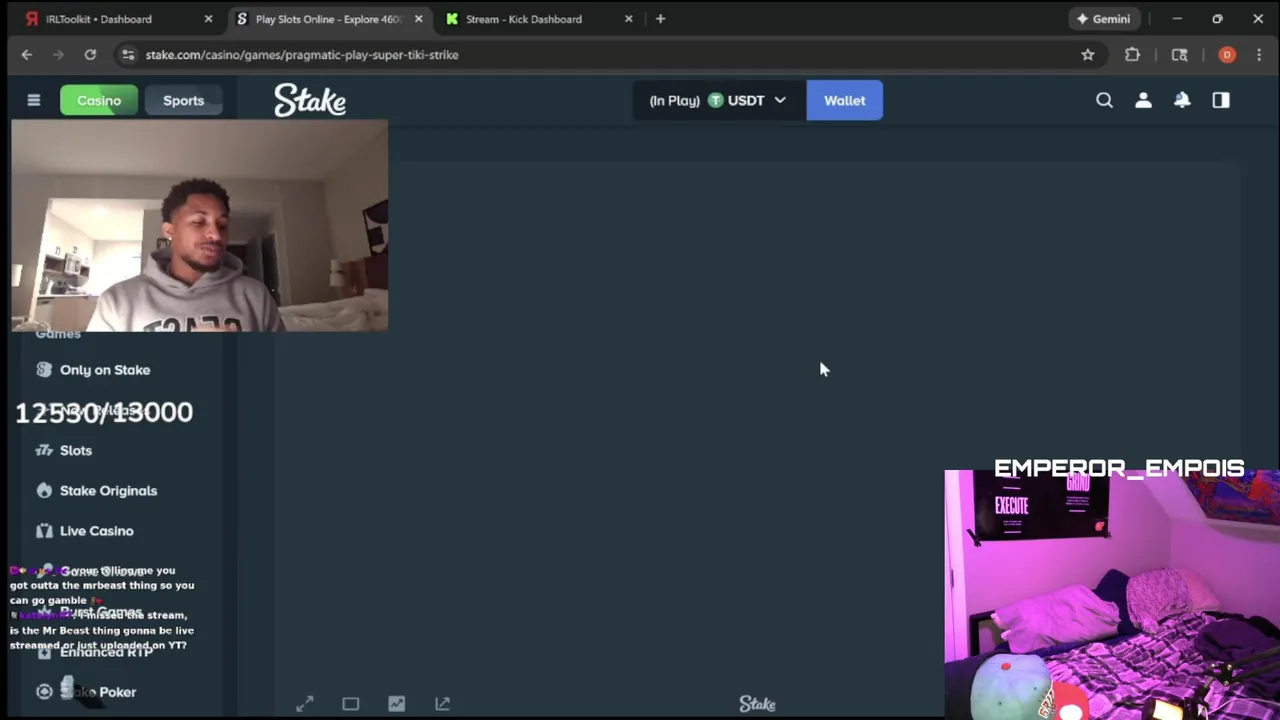
Task: Close the Kick Dashboard tab
Action: pyautogui.click(x=628, y=19)
